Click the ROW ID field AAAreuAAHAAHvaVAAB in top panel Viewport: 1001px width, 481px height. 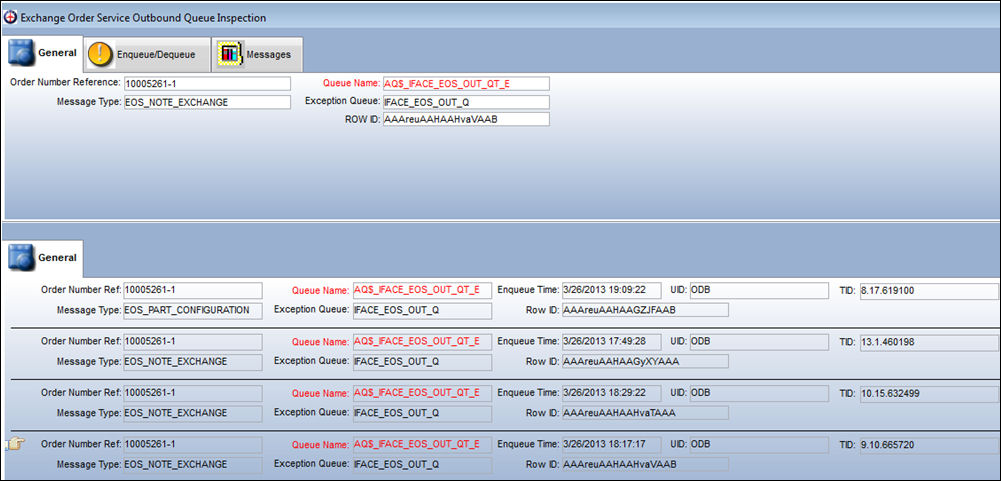coord(466,119)
